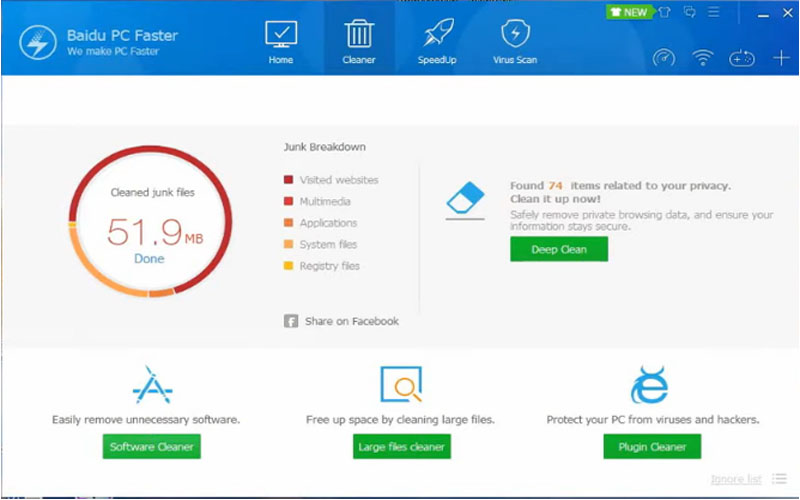Image resolution: width=800 pixels, height=500 pixels.
Task: Click the Free up space description text
Action: click(x=401, y=419)
